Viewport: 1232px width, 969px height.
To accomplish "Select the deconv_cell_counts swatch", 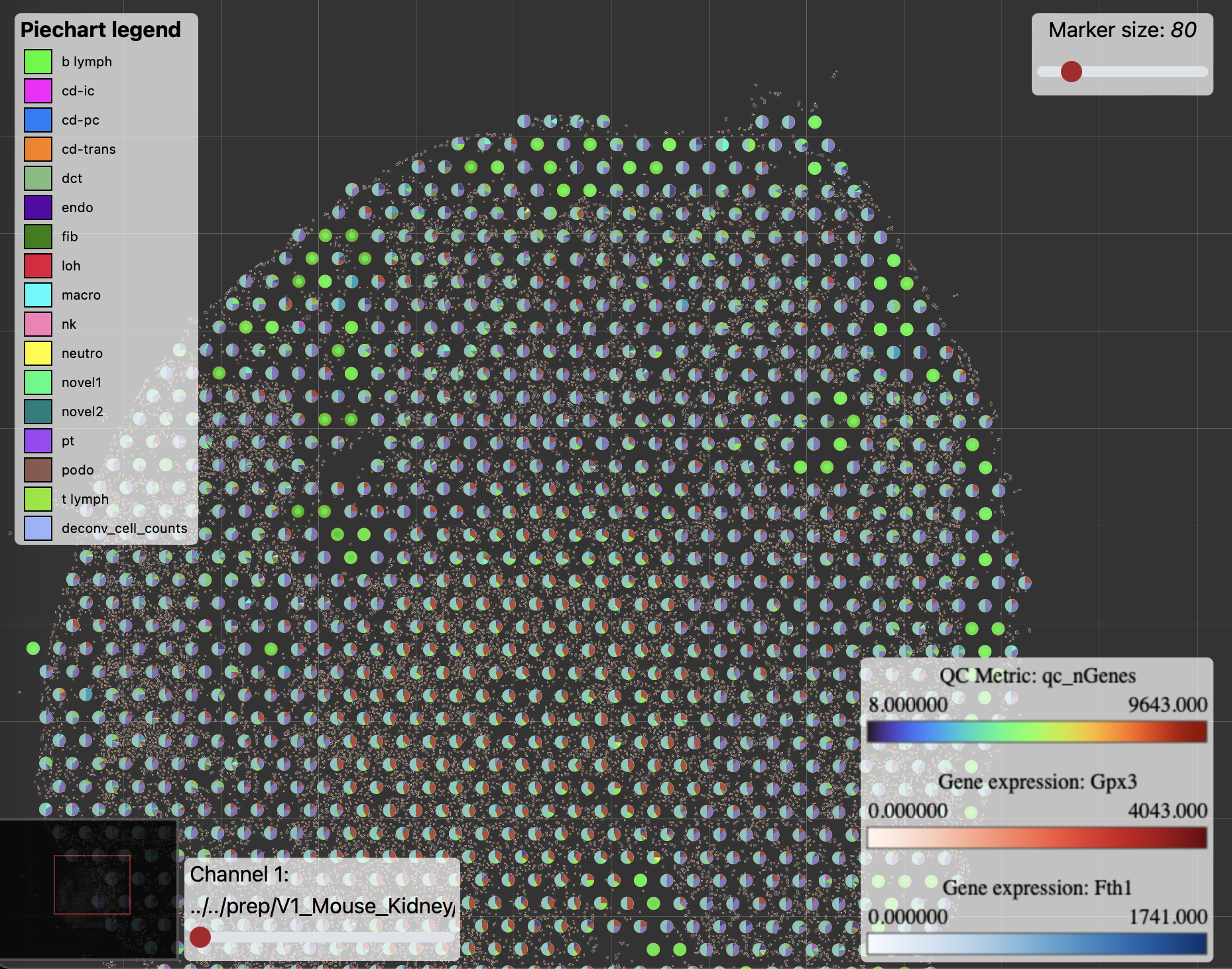I will (x=38, y=528).
